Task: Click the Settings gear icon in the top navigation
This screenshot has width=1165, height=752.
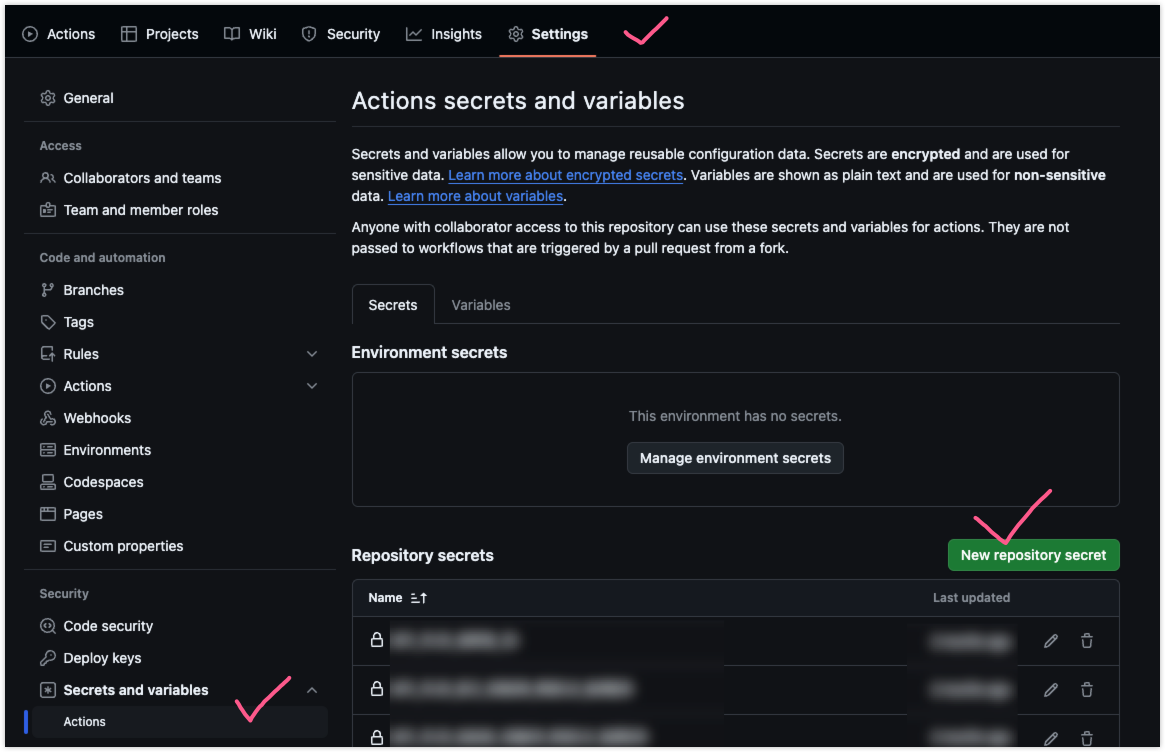Action: pyautogui.click(x=516, y=34)
